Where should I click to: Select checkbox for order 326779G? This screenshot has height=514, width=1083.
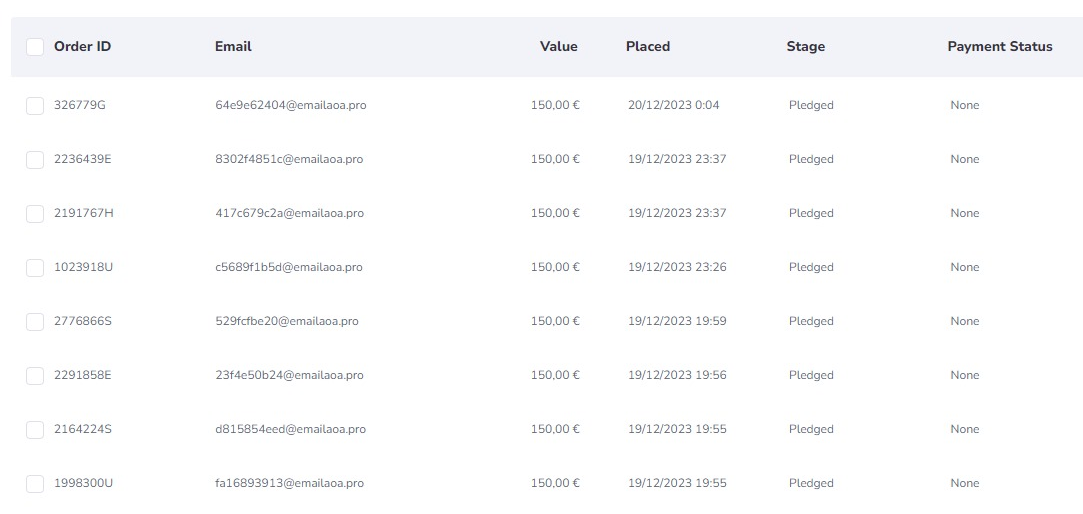coord(35,106)
